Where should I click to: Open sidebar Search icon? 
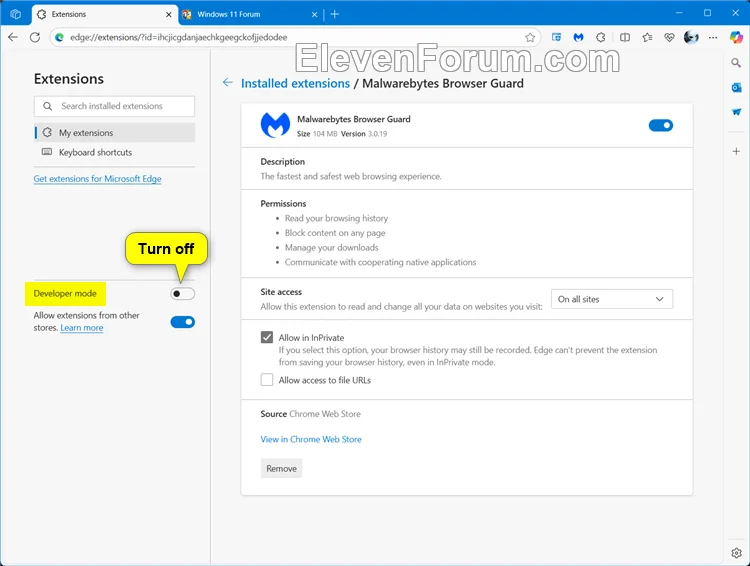[x=736, y=63]
